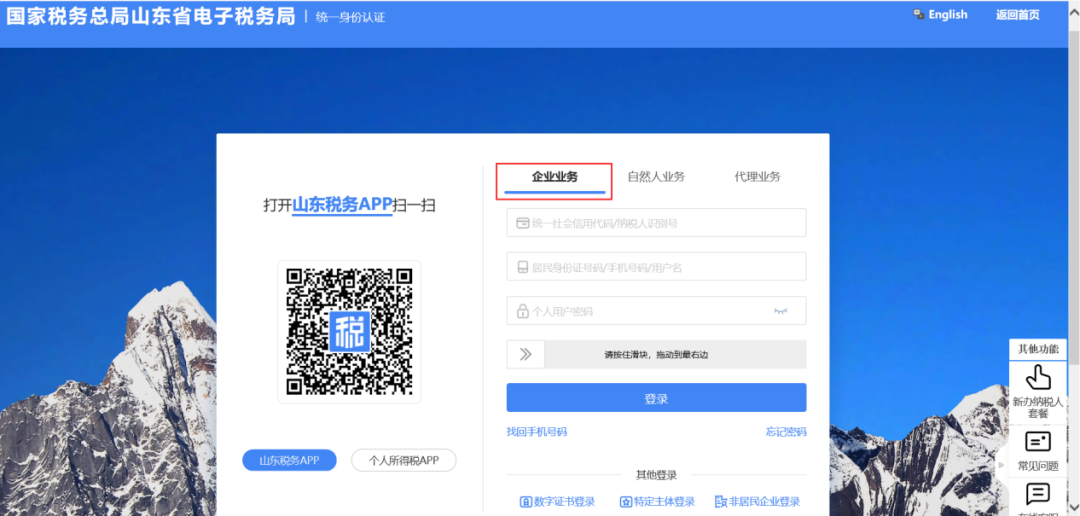Switch to the 自然人业务 tab
Image resolution: width=1080 pixels, height=516 pixels.
[x=656, y=177]
